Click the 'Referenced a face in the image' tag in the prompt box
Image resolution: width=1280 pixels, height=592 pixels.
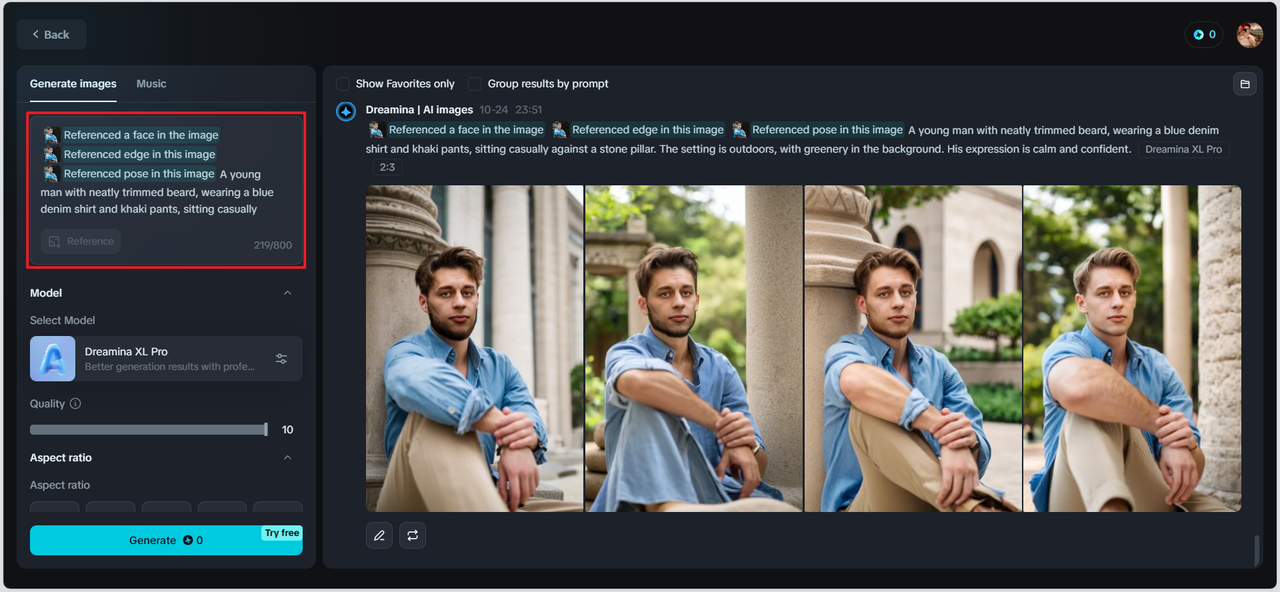(x=141, y=135)
